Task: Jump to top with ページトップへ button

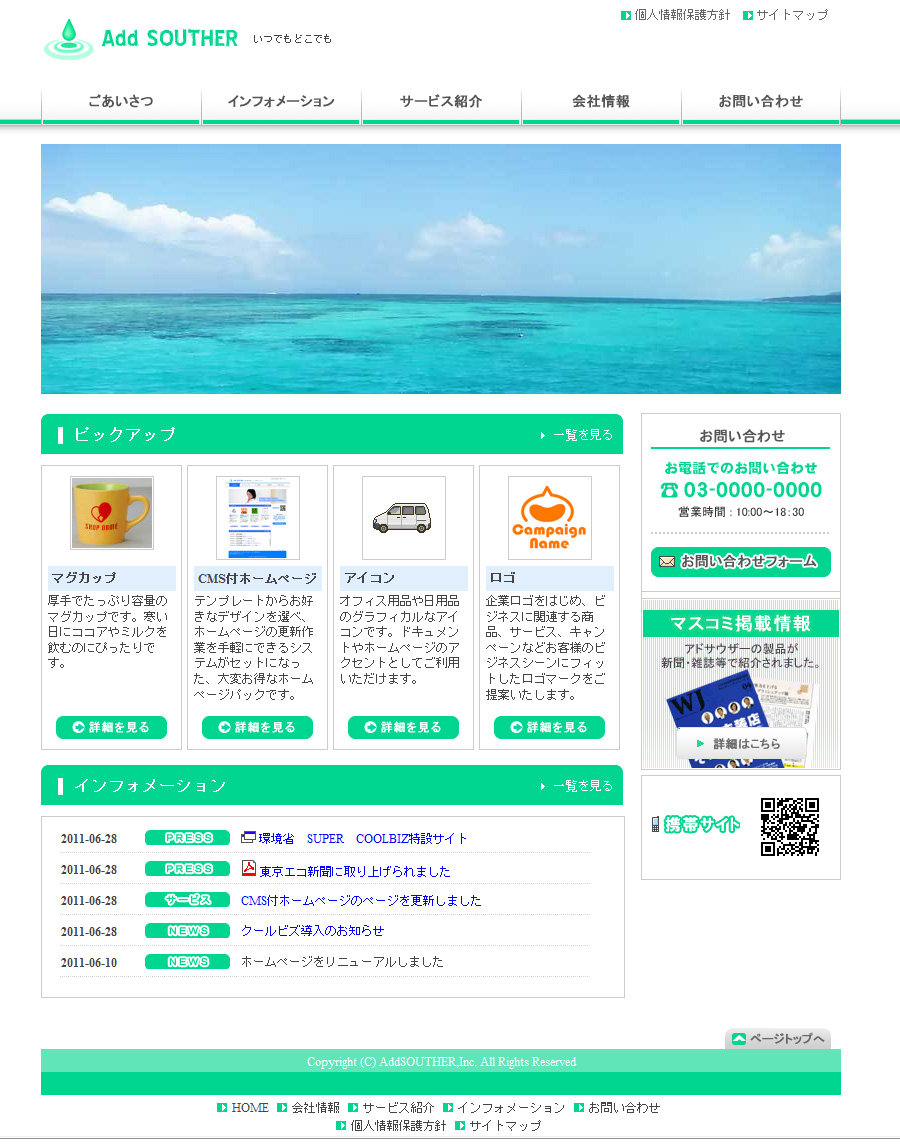Action: [778, 1039]
